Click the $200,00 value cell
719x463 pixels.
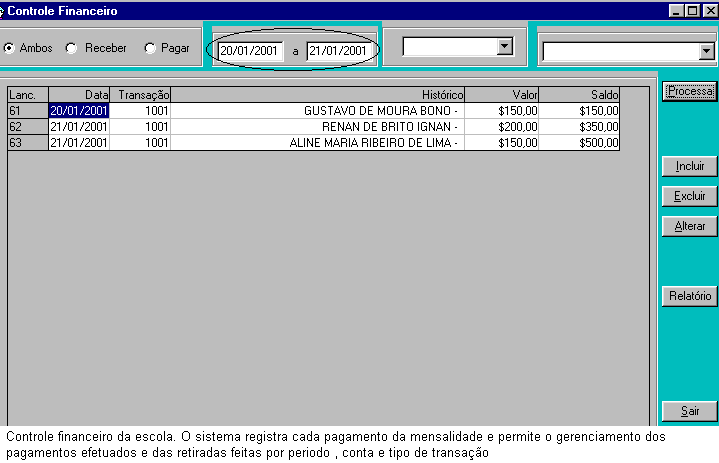pyautogui.click(x=502, y=127)
